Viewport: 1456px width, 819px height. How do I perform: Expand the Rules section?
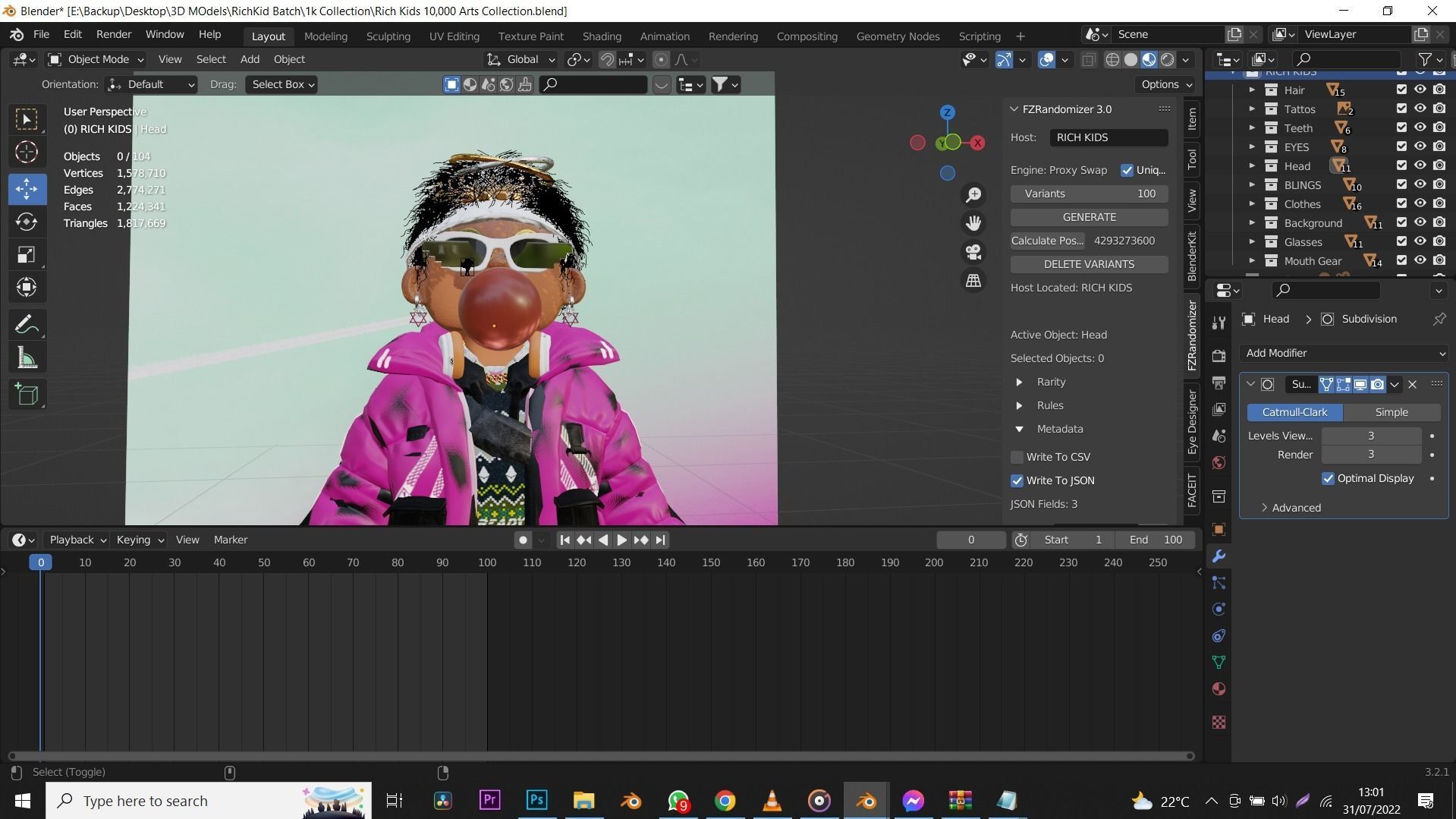tap(1019, 405)
